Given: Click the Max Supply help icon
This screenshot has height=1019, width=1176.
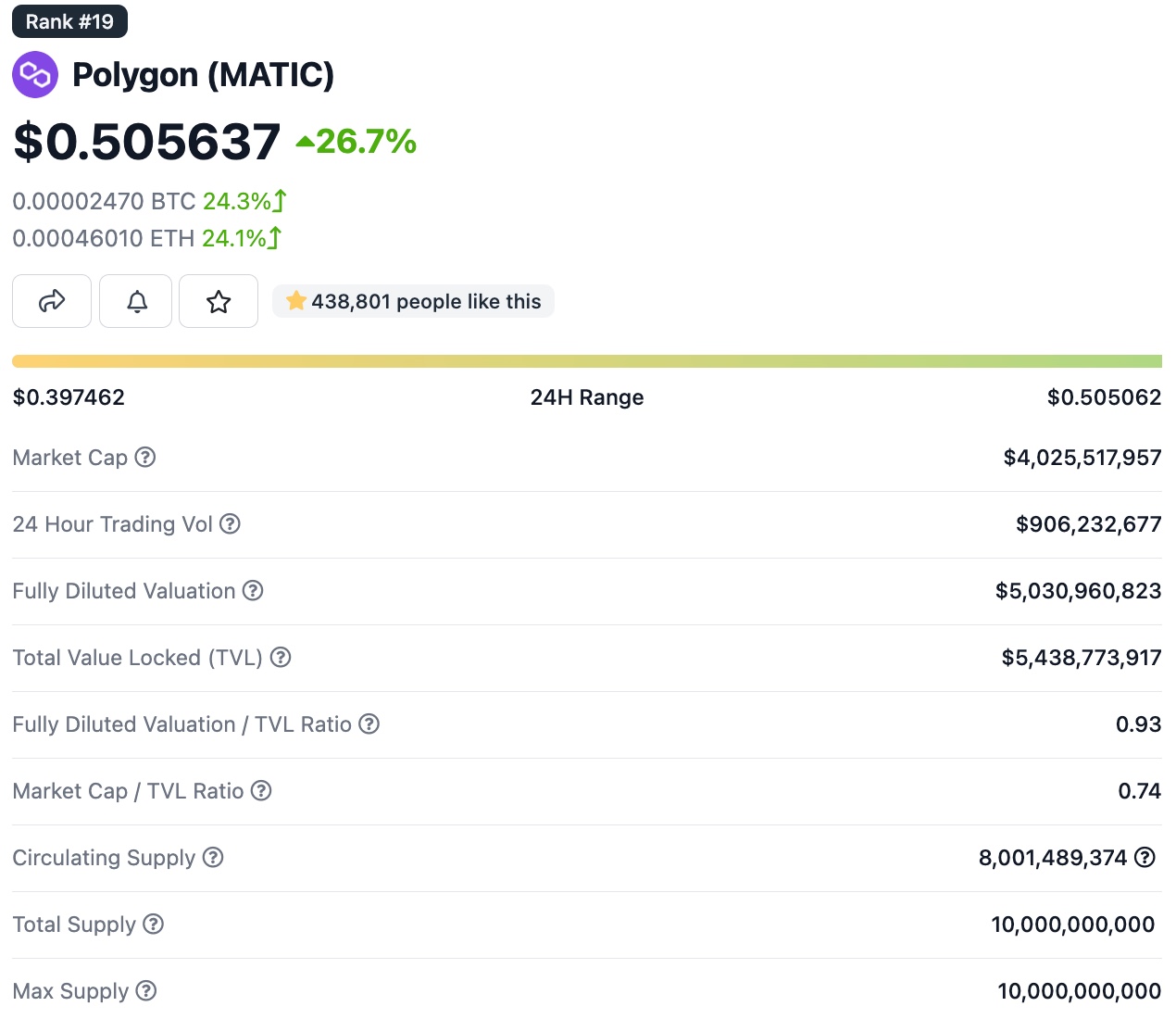Looking at the screenshot, I should [146, 990].
